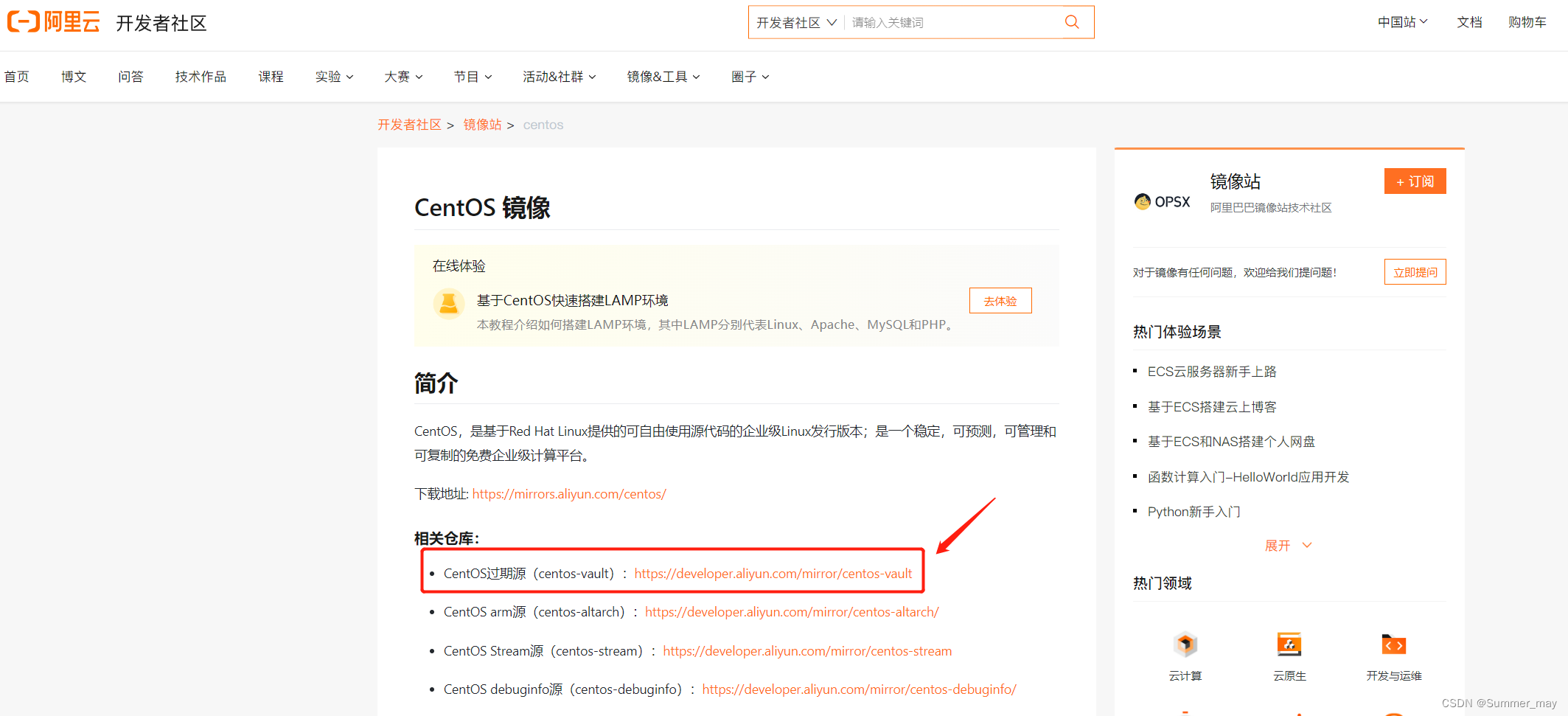Click the 热门领域 heading
The height and width of the screenshot is (716, 1568).
pos(1163,583)
